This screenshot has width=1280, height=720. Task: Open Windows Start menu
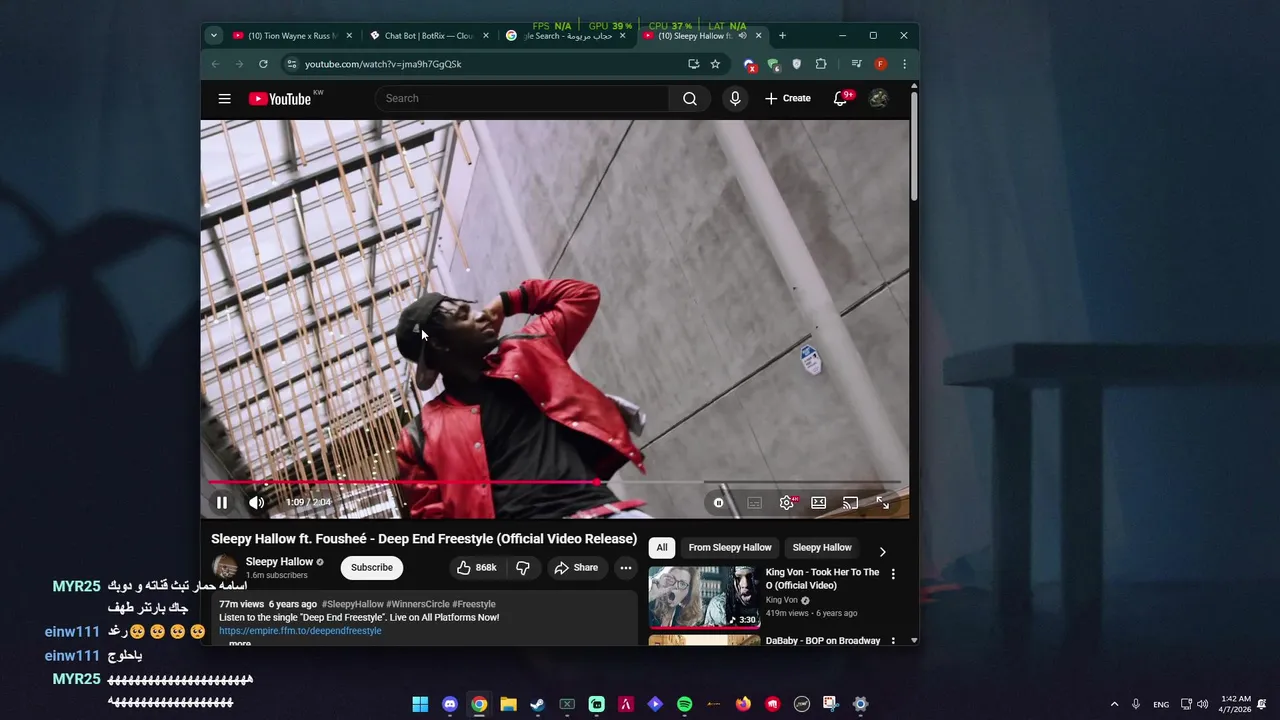pyautogui.click(x=420, y=704)
